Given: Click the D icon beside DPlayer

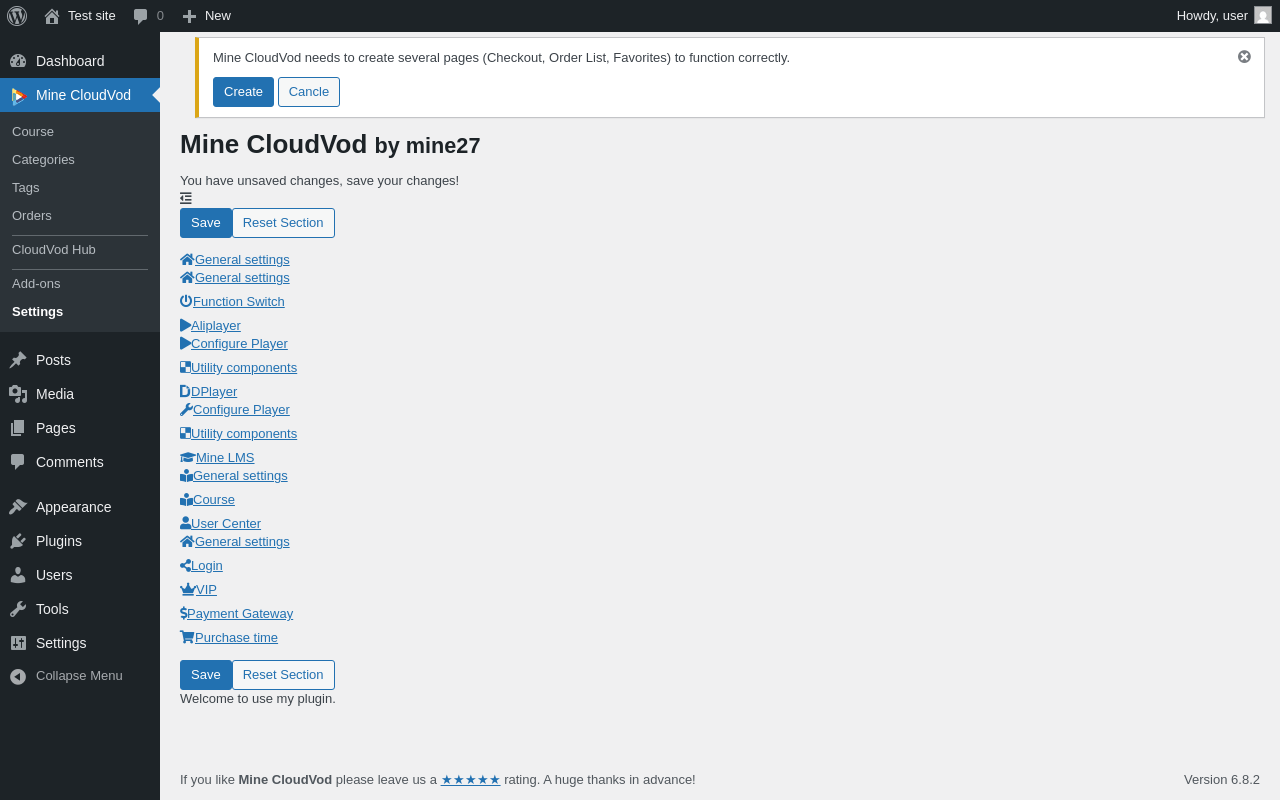Looking at the screenshot, I should tap(185, 391).
